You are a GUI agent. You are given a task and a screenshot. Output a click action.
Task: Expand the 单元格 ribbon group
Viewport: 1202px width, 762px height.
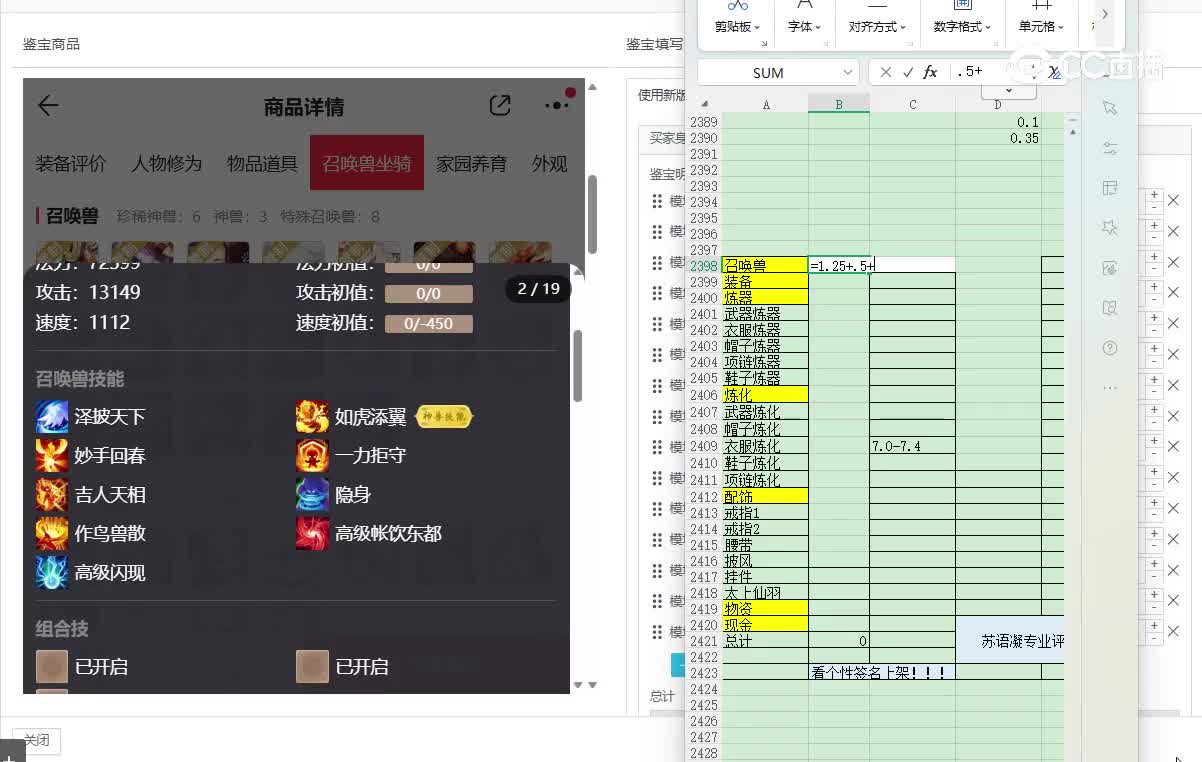[x=1041, y=27]
